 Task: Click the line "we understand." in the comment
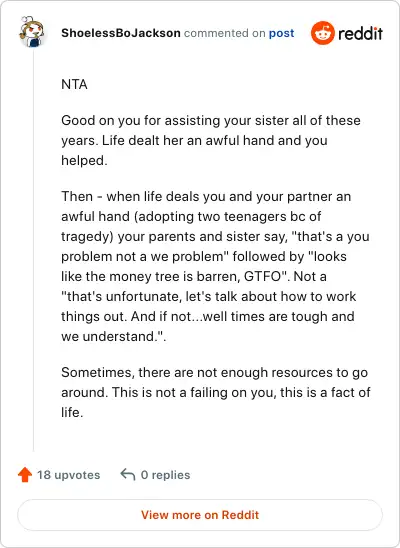pyautogui.click(x=114, y=337)
